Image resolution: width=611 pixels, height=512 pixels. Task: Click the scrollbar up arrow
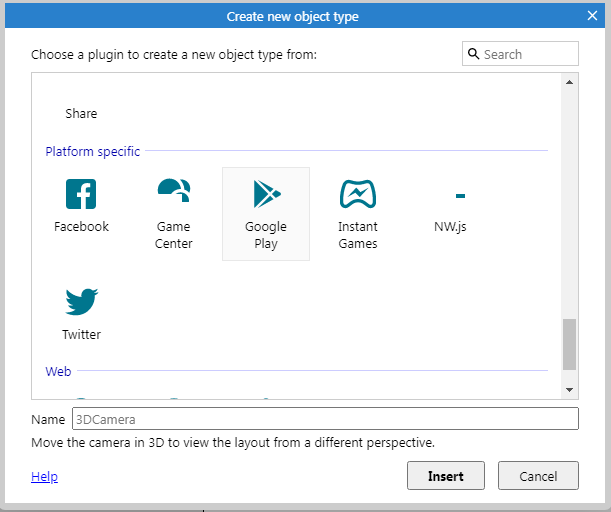pos(569,82)
